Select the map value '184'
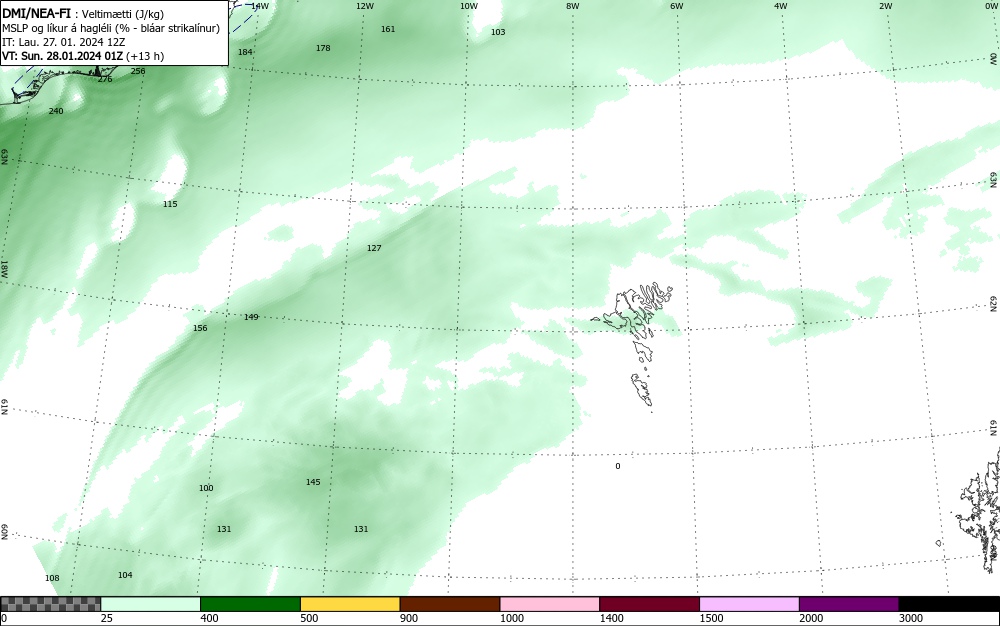The width and height of the screenshot is (1000, 626). pos(245,52)
